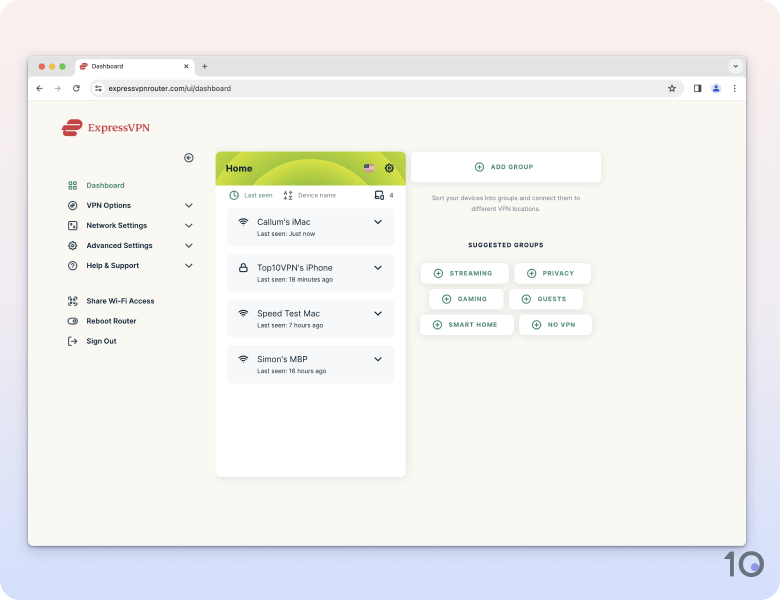Open the browser side panel icon

[697, 89]
